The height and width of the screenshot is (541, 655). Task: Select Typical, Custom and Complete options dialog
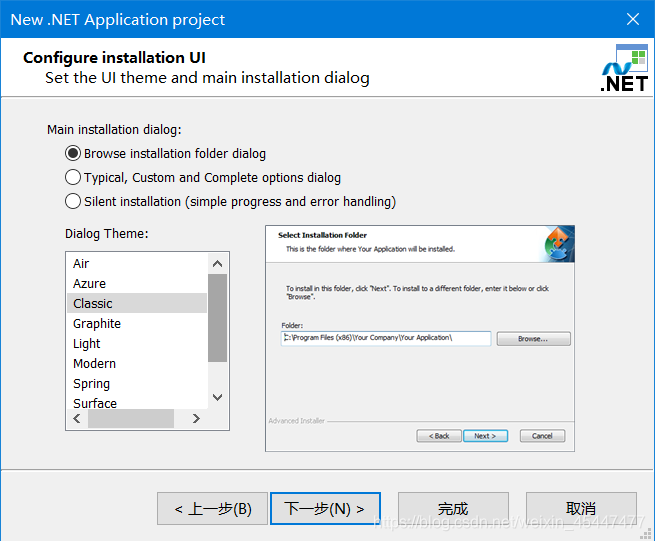[203, 178]
